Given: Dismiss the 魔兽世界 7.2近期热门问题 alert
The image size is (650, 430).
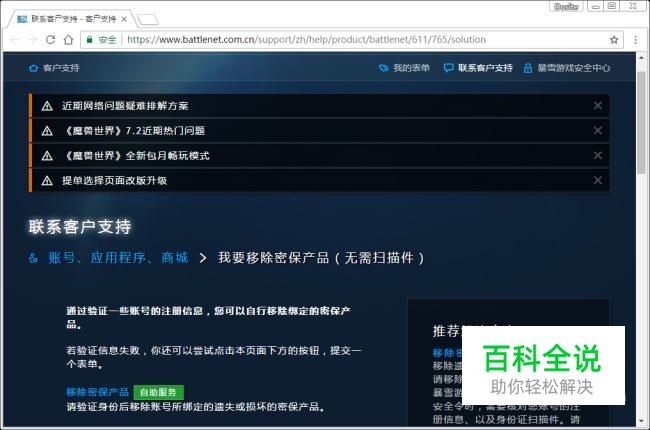Looking at the screenshot, I should point(598,131).
